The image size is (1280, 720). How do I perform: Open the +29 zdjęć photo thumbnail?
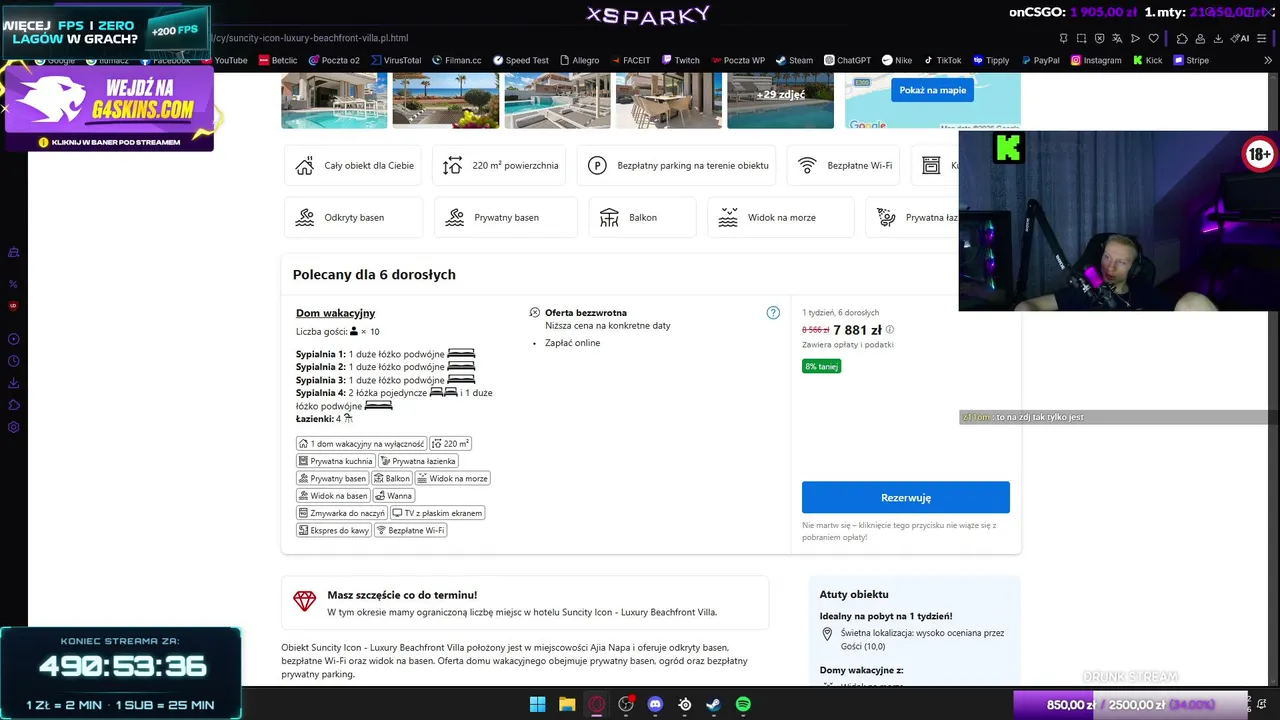tap(780, 100)
